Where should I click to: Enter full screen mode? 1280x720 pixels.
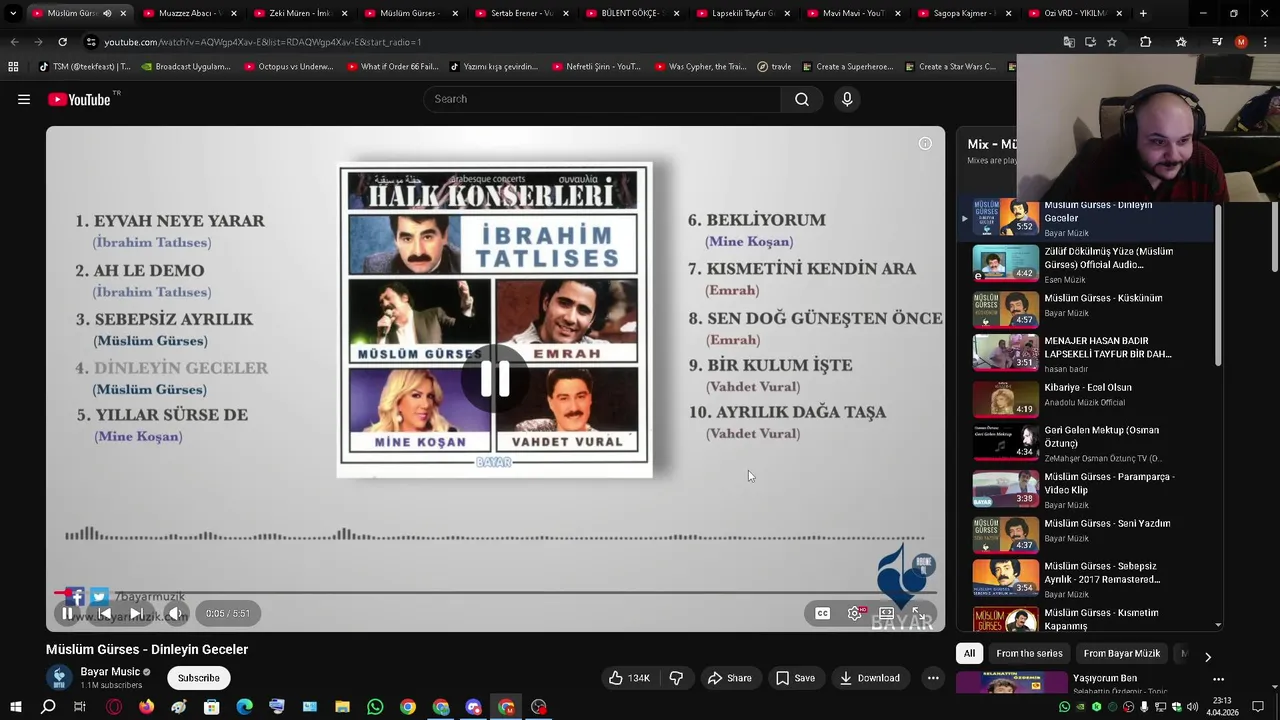(x=918, y=613)
